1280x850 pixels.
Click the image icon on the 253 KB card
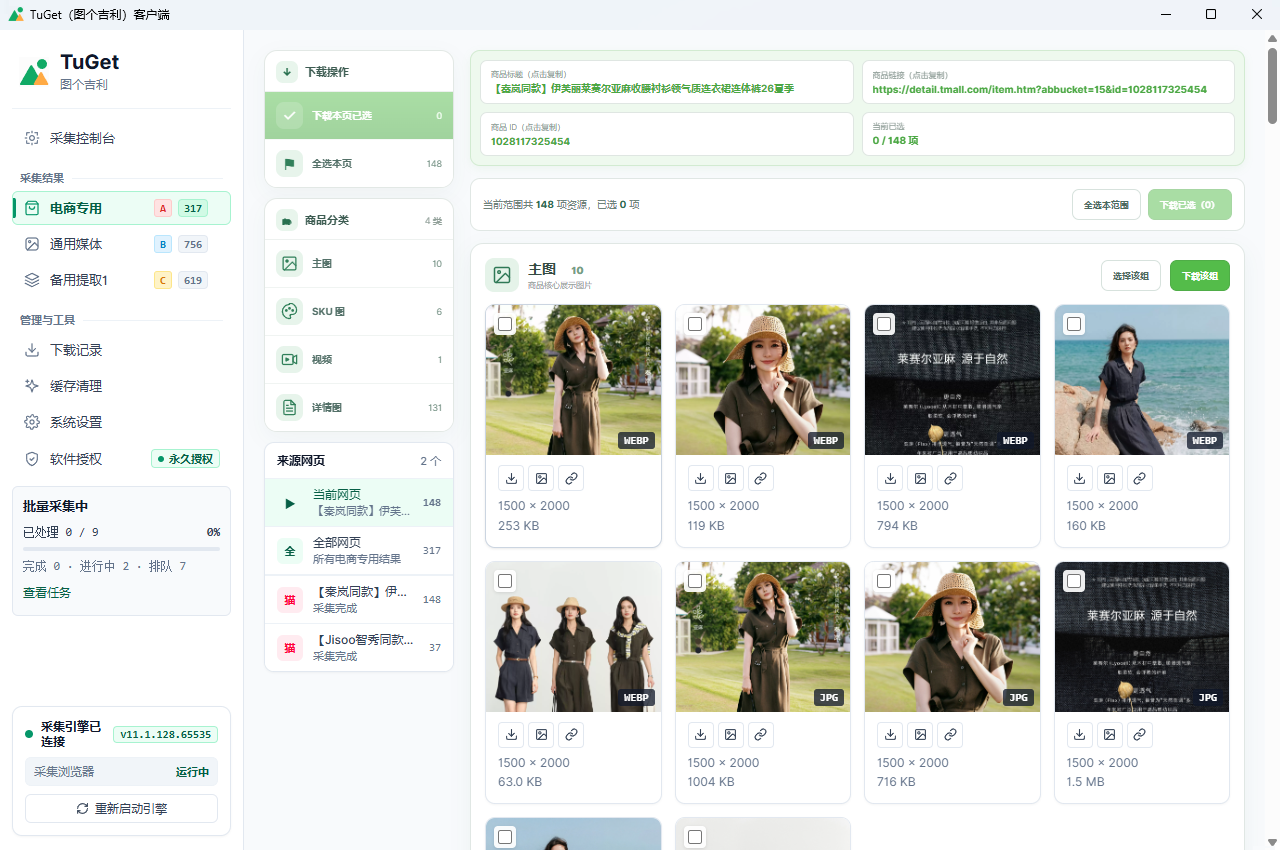coord(541,478)
